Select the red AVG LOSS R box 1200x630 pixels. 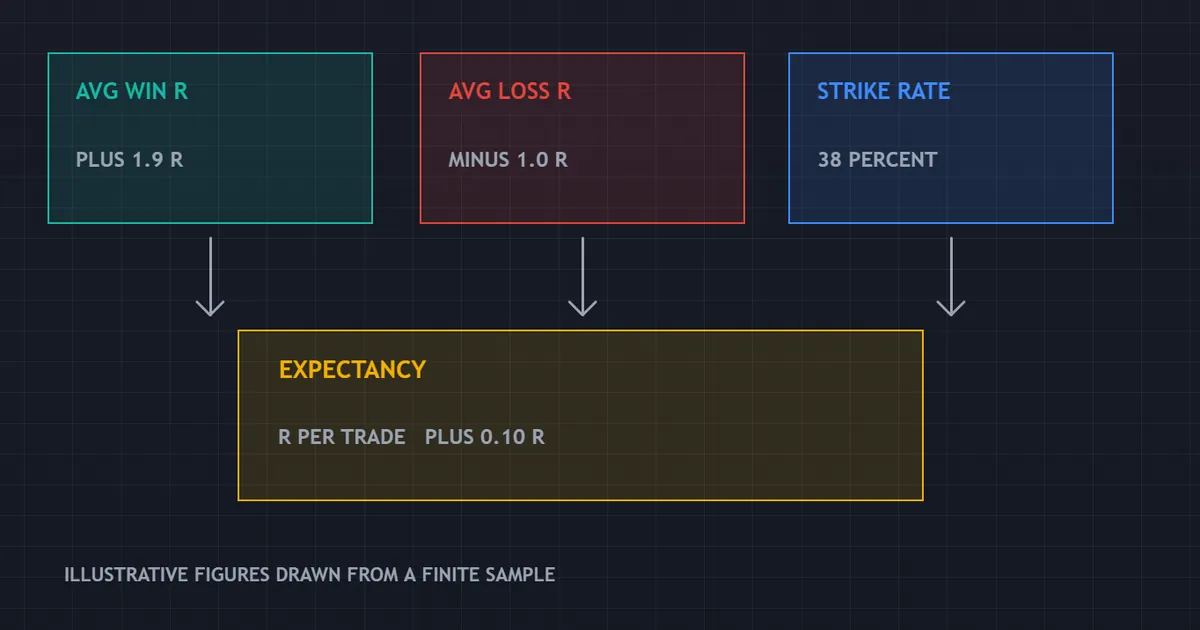tap(582, 138)
